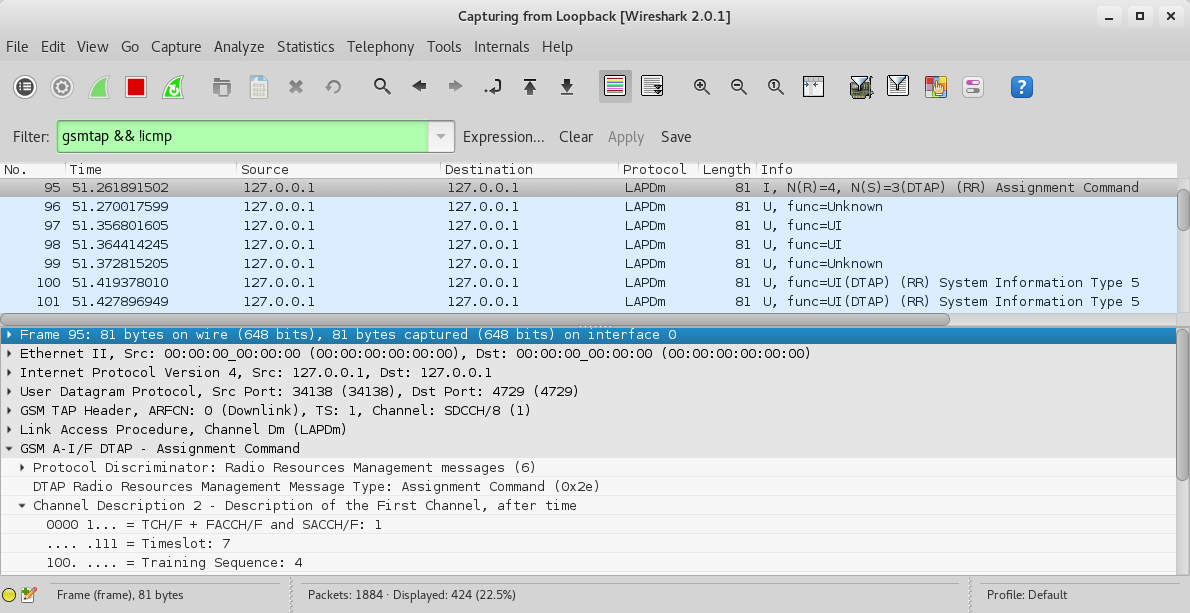Expand Internet Protocol Version 4 row
Viewport: 1190px width, 613px height.
point(9,373)
